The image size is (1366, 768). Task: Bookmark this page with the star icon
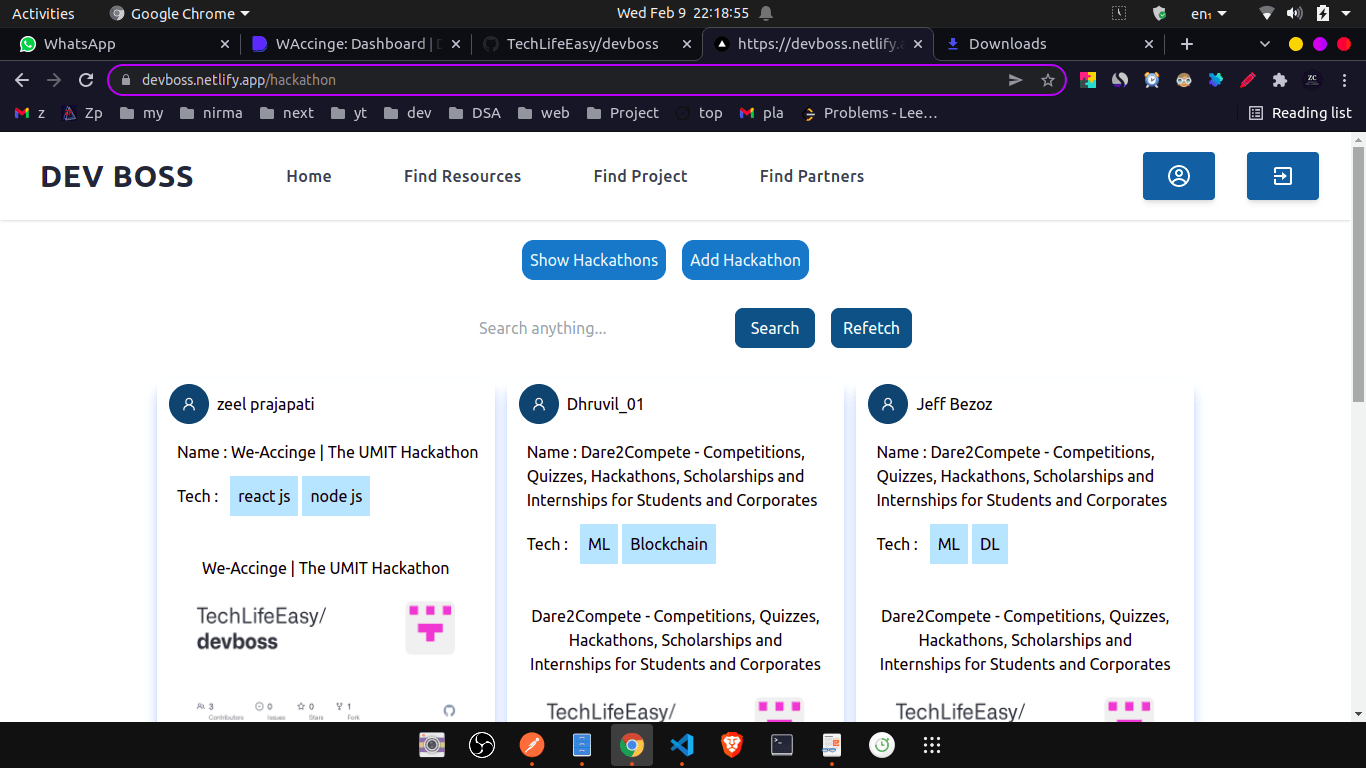1048,80
